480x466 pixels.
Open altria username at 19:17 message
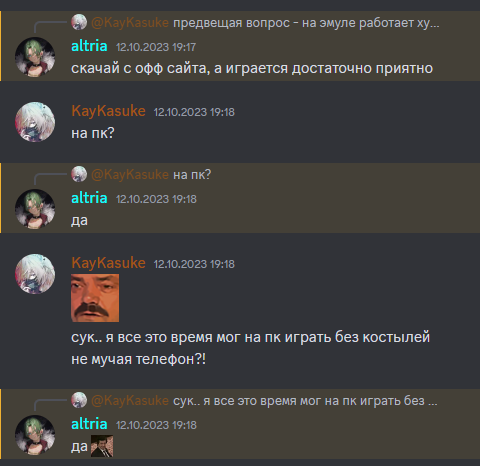[89, 46]
